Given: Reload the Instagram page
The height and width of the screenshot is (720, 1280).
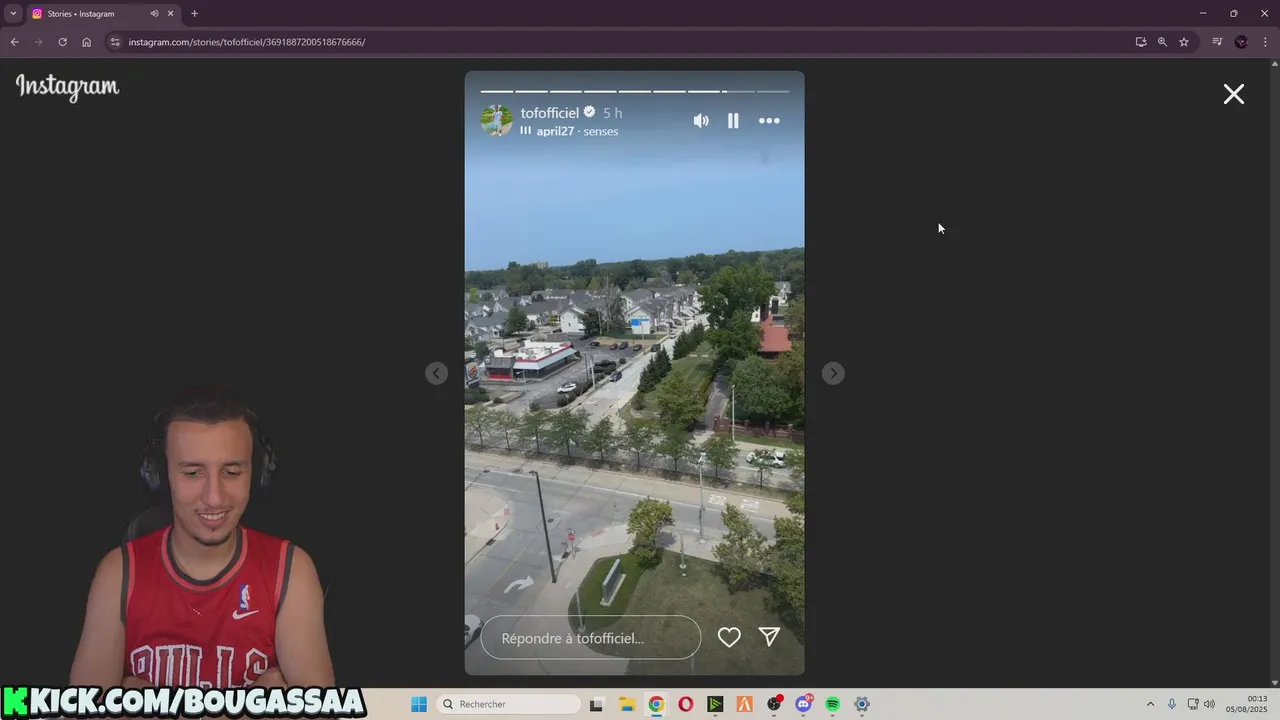Looking at the screenshot, I should pos(62,42).
